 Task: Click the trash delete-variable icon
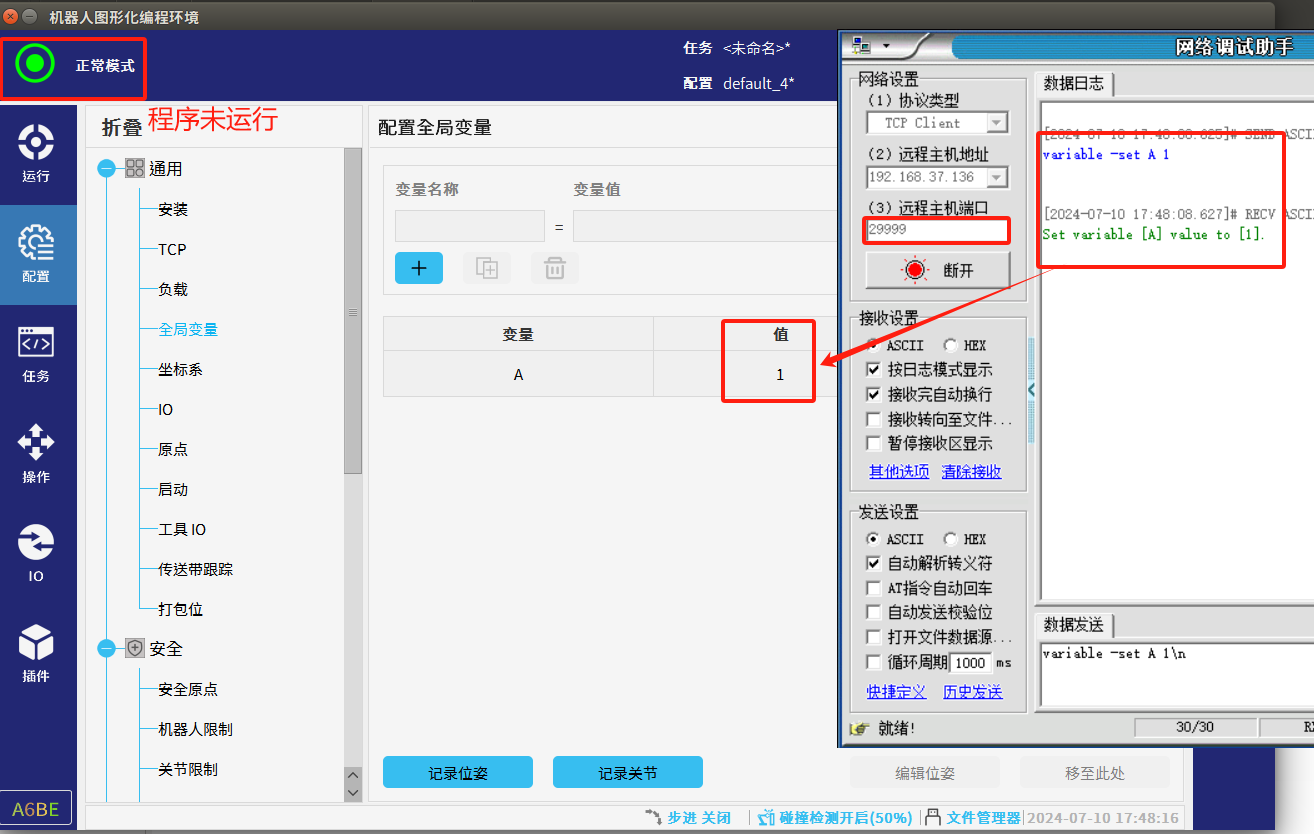[x=555, y=268]
